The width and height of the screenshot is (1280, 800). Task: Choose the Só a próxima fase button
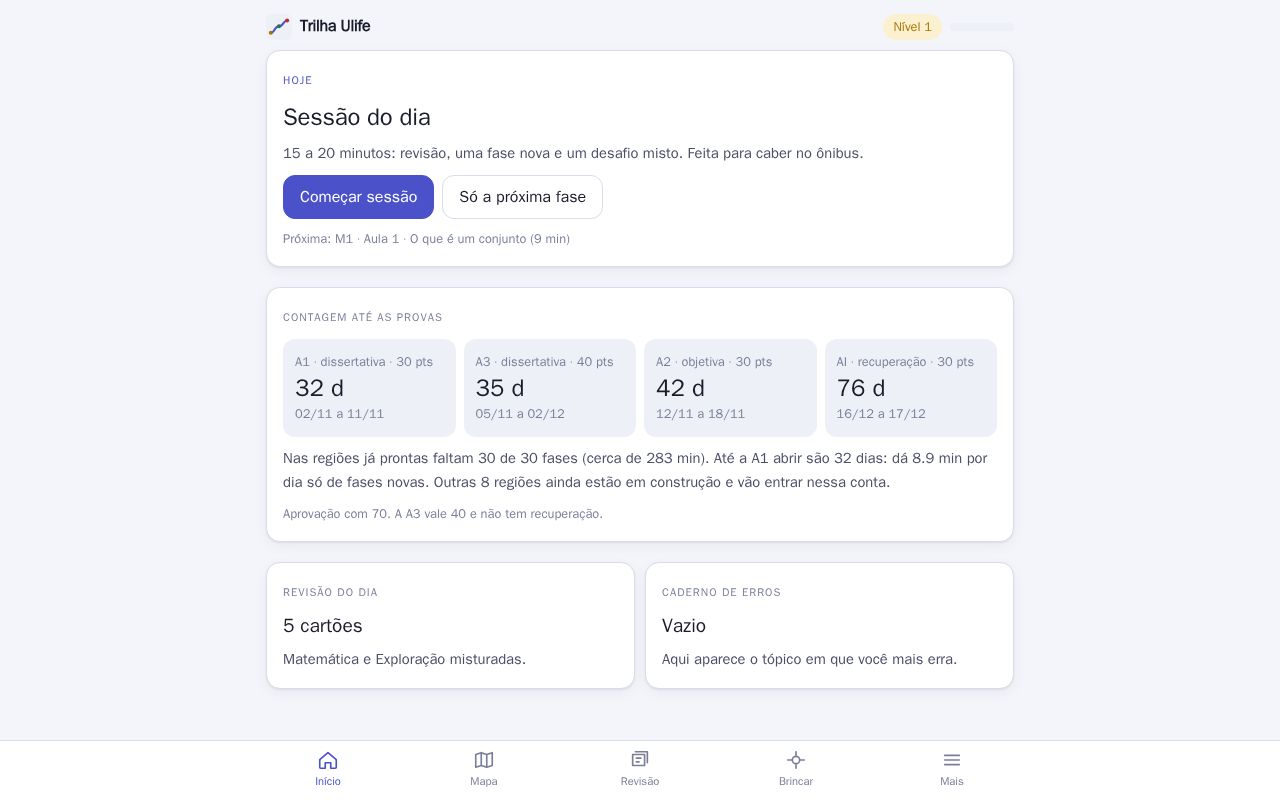point(522,197)
